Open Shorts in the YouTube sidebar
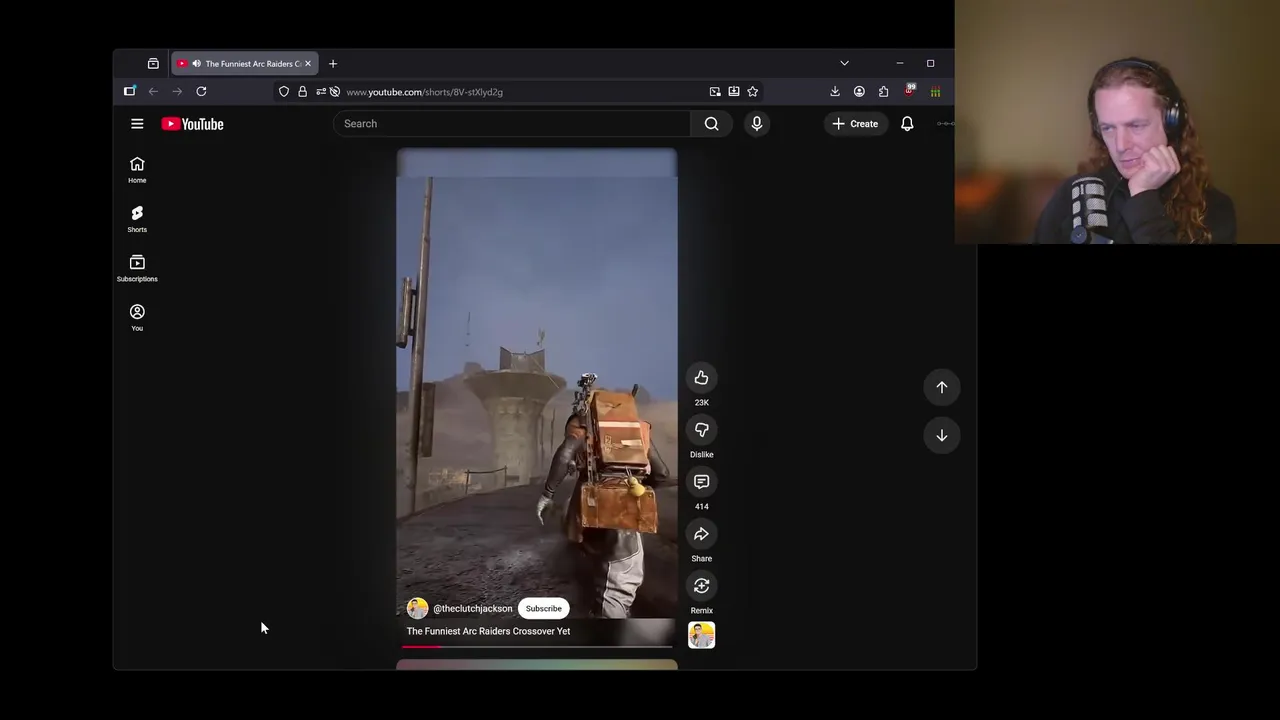The image size is (1280, 720). click(137, 219)
